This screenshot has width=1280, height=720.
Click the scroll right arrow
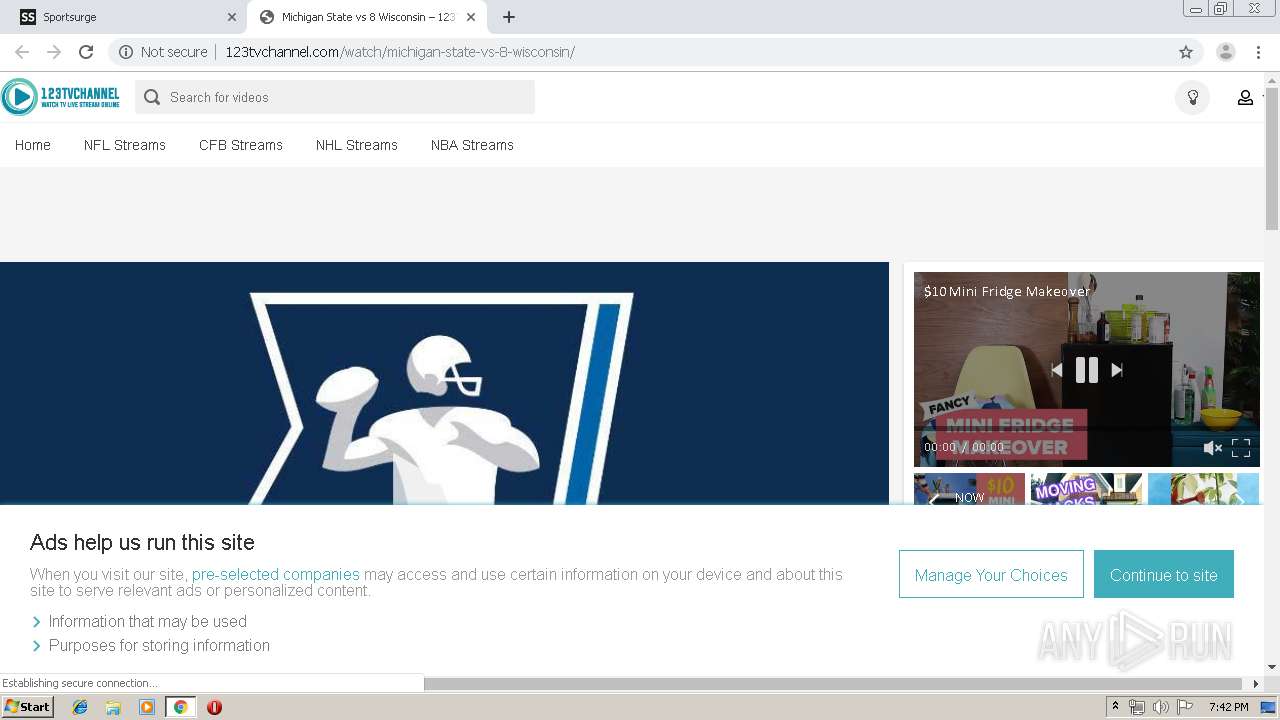(1256, 684)
